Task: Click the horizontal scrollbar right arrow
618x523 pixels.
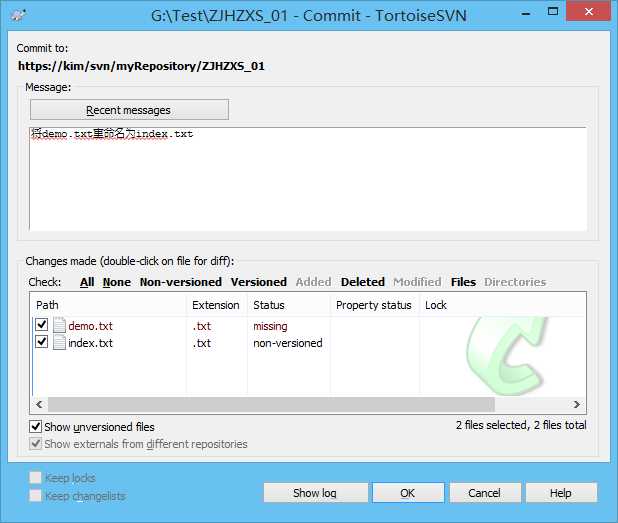Action: 577,404
